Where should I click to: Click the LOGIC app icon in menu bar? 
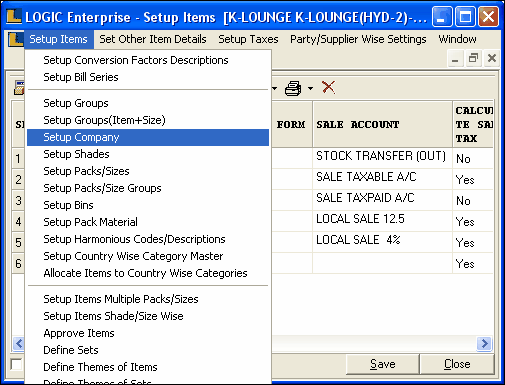tap(16, 39)
